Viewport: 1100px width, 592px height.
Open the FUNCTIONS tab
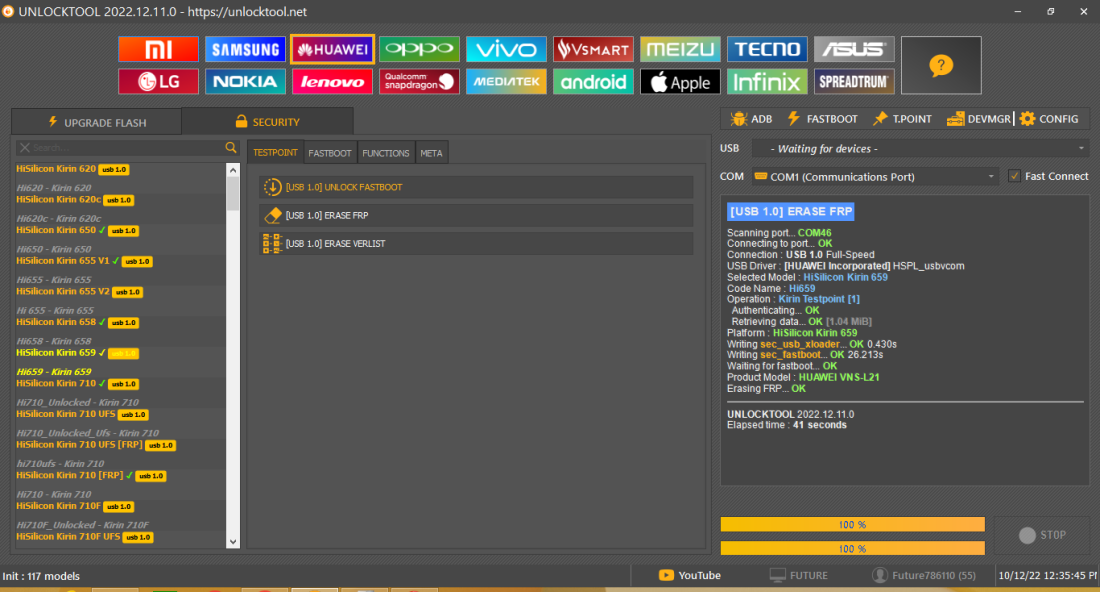[x=386, y=153]
